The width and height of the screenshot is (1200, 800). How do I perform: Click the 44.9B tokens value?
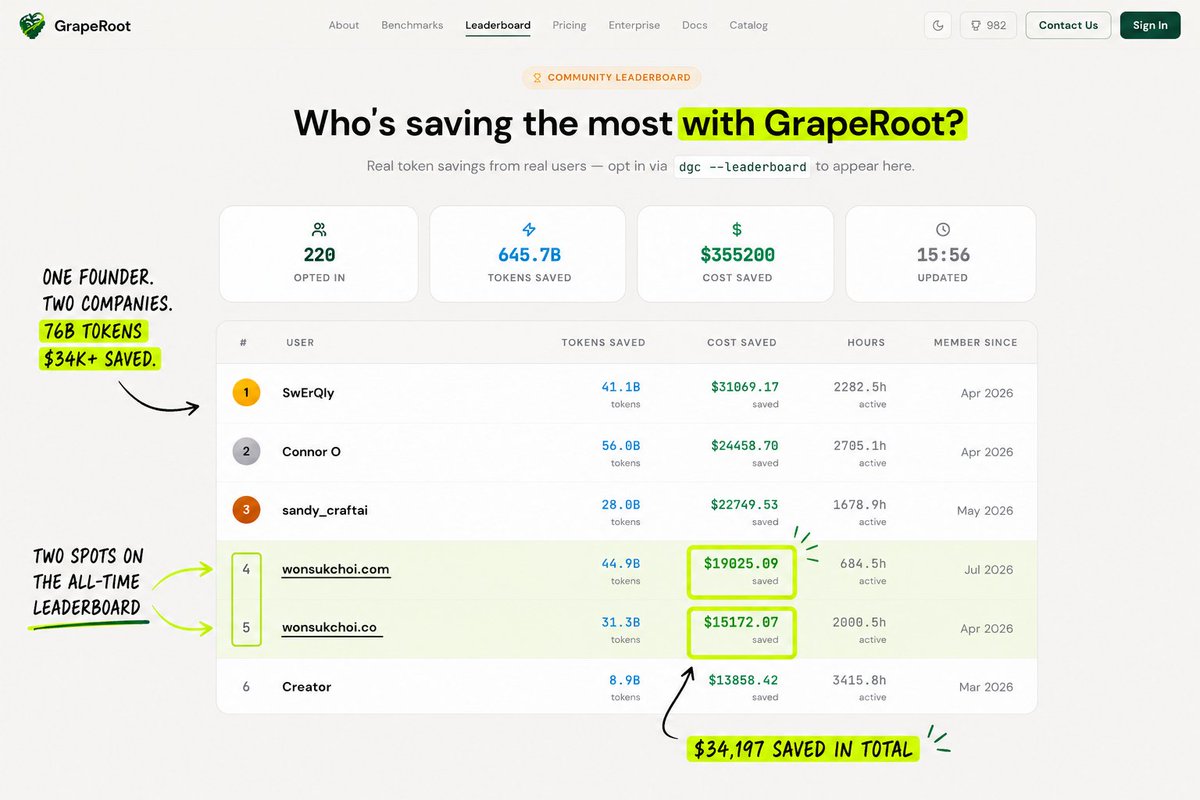pos(621,563)
